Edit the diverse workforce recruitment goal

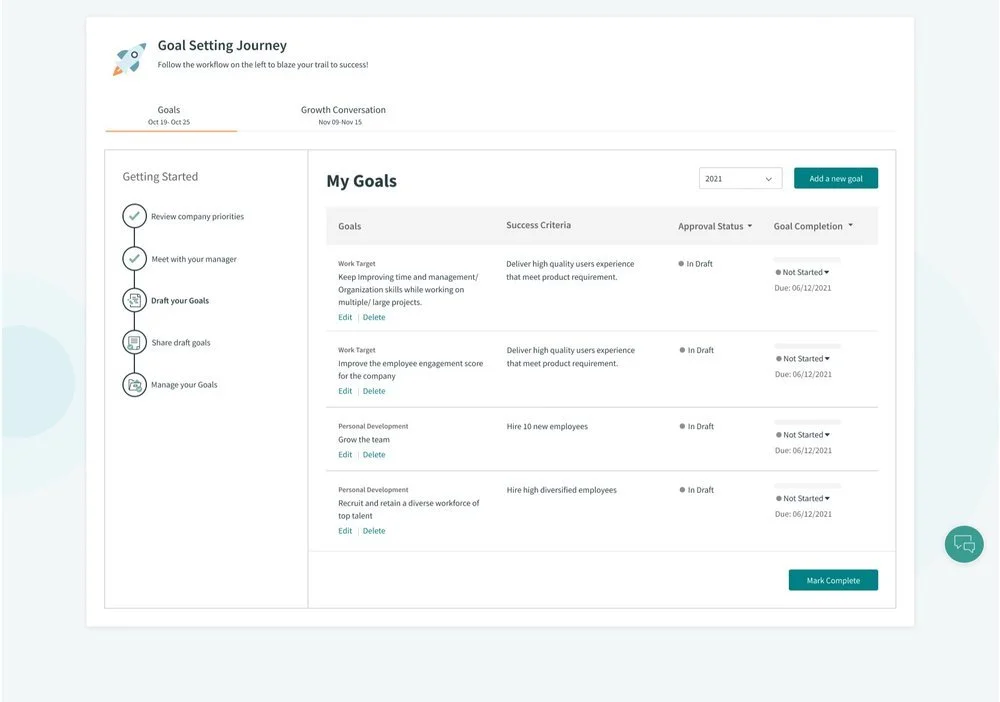345,530
